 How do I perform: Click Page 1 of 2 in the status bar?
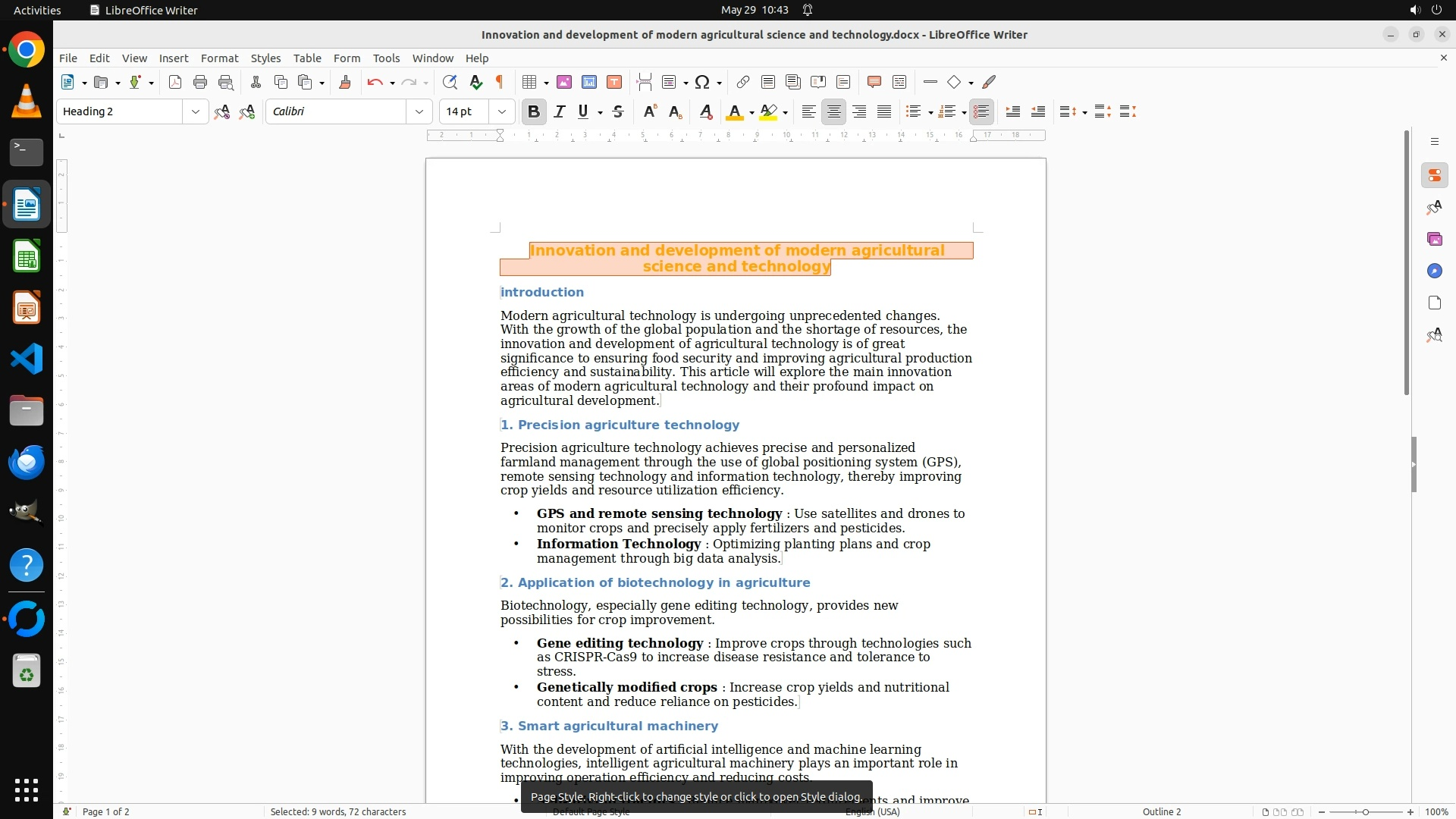pyautogui.click(x=105, y=811)
